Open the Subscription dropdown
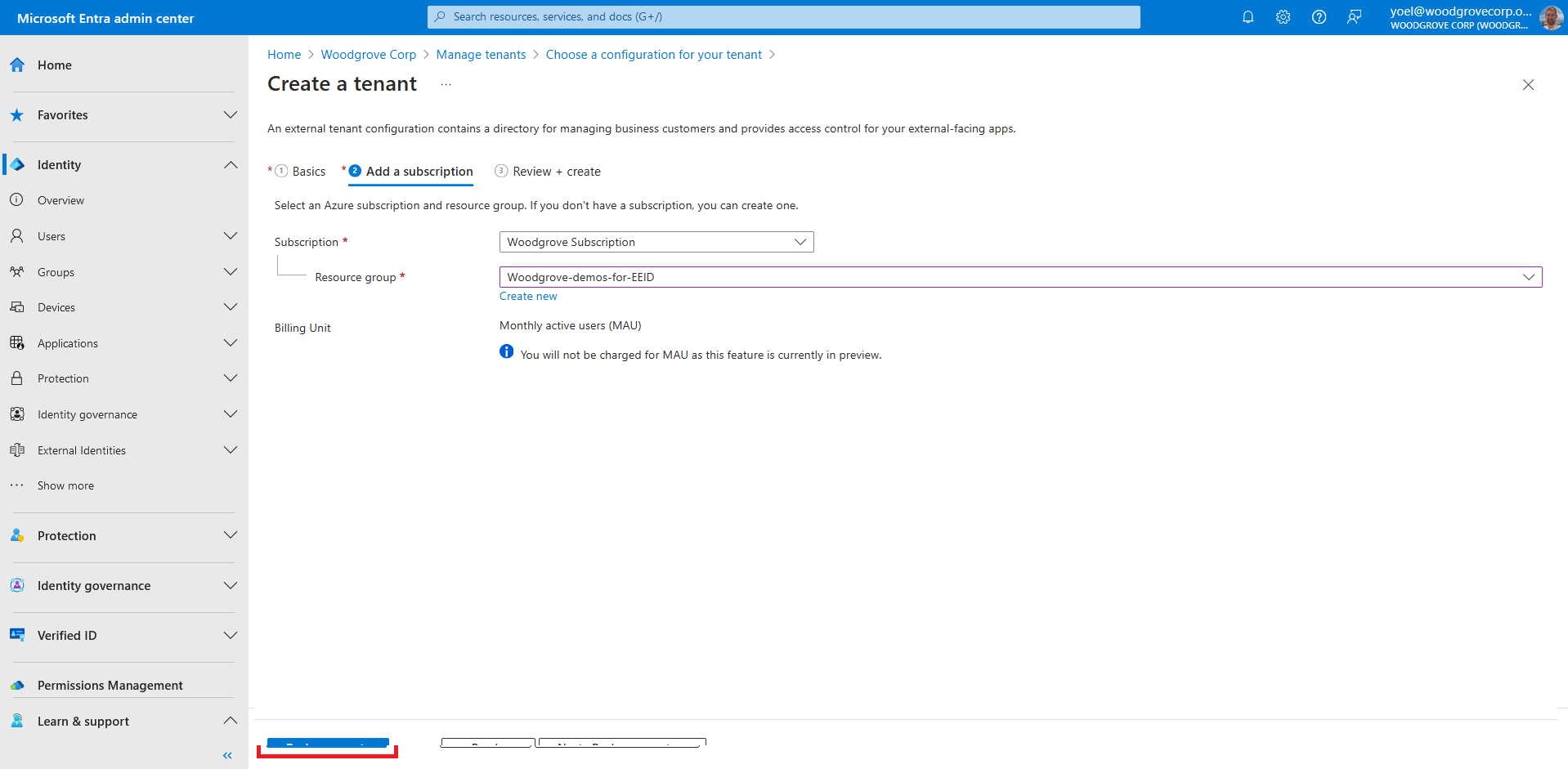Image resolution: width=1568 pixels, height=769 pixels. click(656, 242)
